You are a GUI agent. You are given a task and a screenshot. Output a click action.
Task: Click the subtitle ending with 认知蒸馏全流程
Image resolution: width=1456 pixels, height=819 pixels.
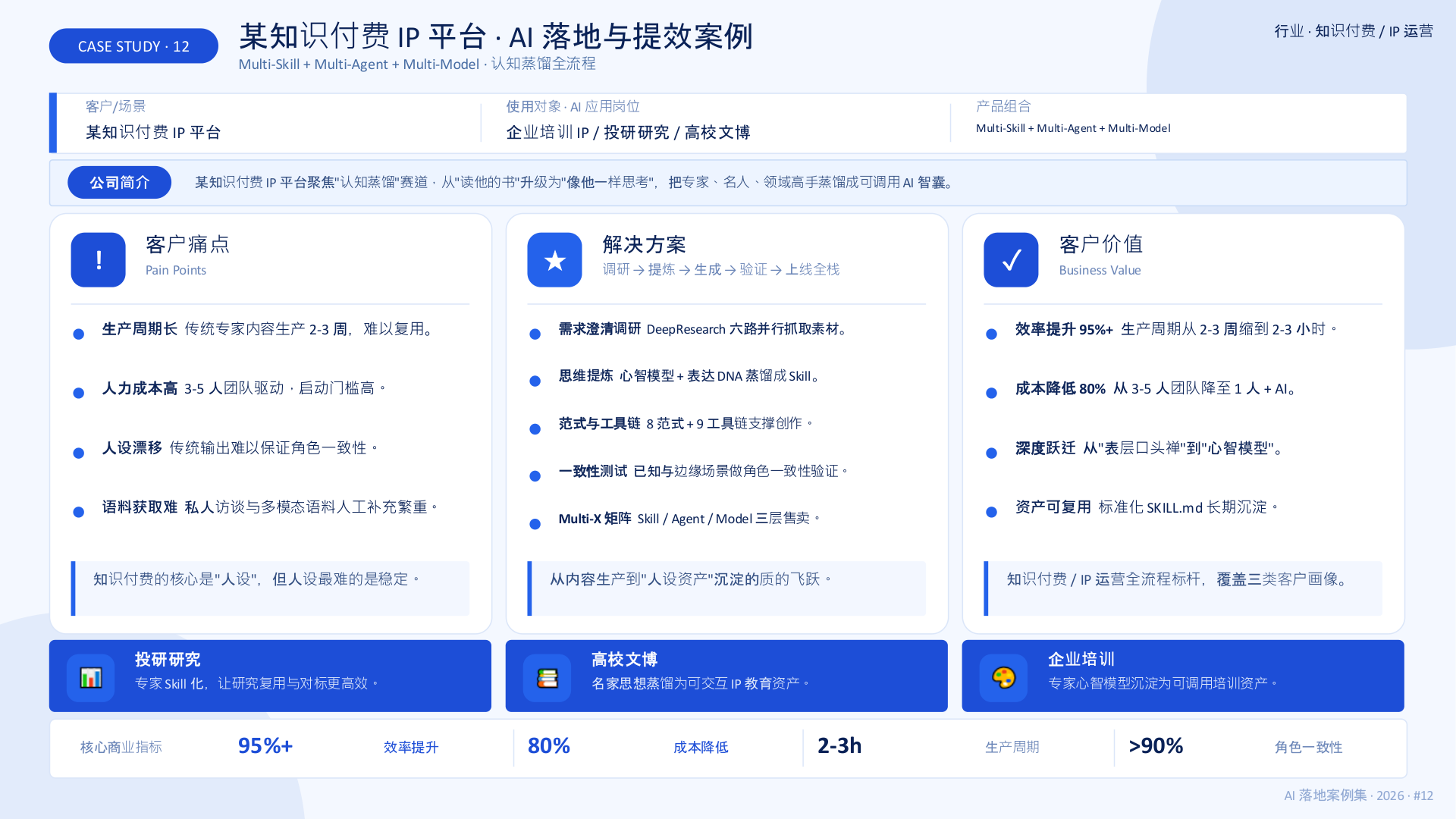417,64
